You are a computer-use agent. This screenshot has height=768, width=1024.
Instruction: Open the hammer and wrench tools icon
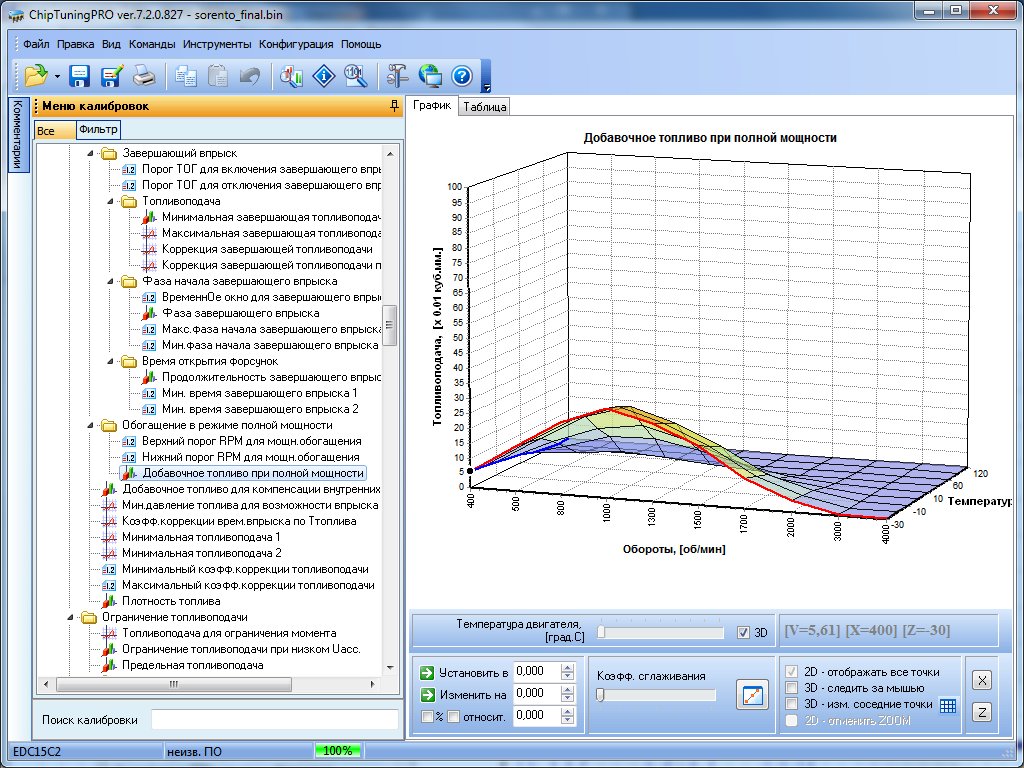(398, 75)
